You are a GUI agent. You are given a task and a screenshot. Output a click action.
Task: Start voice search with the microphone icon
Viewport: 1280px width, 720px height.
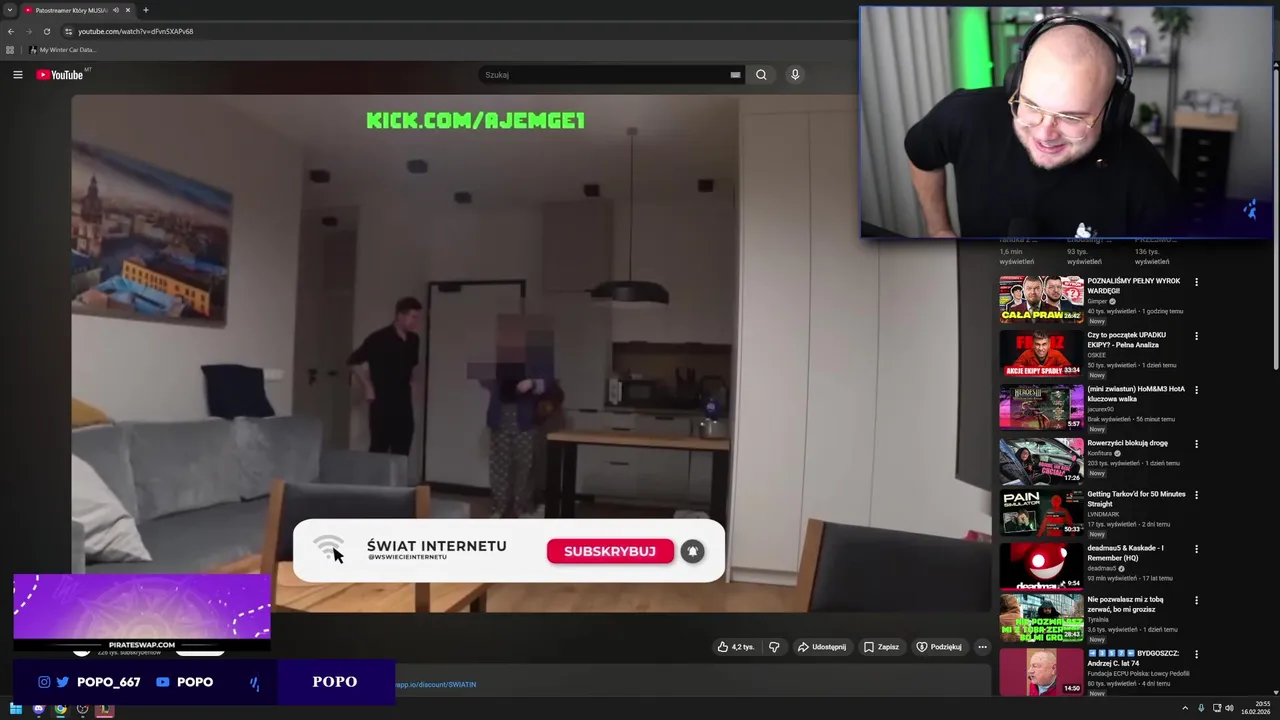tap(795, 75)
